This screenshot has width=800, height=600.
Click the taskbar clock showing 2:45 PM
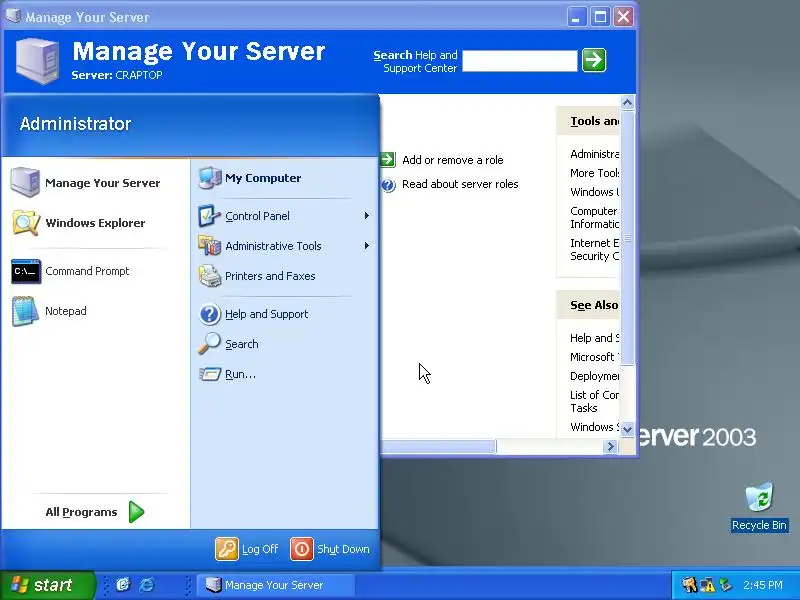click(762, 585)
